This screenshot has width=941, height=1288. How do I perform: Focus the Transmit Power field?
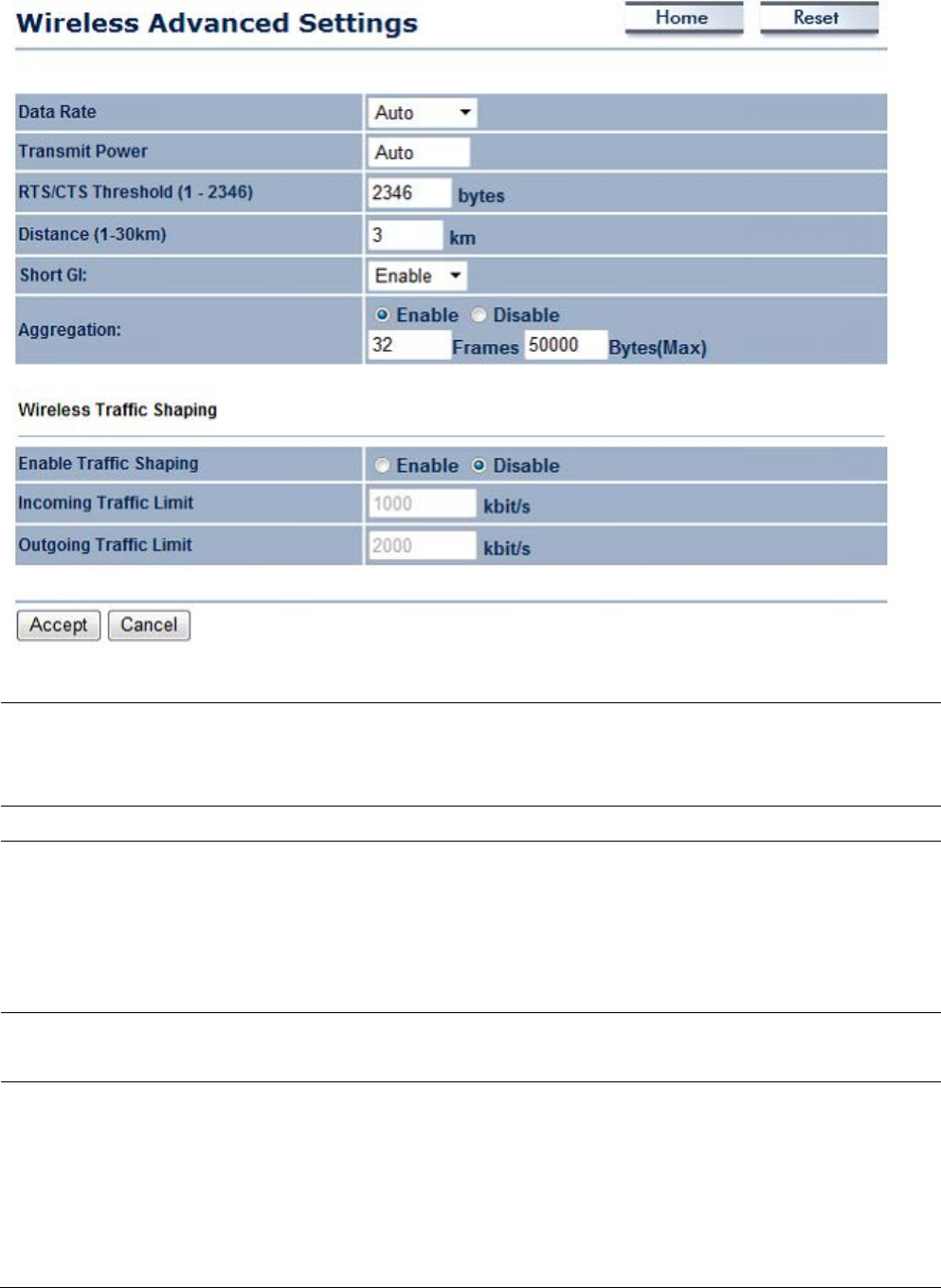(x=419, y=153)
